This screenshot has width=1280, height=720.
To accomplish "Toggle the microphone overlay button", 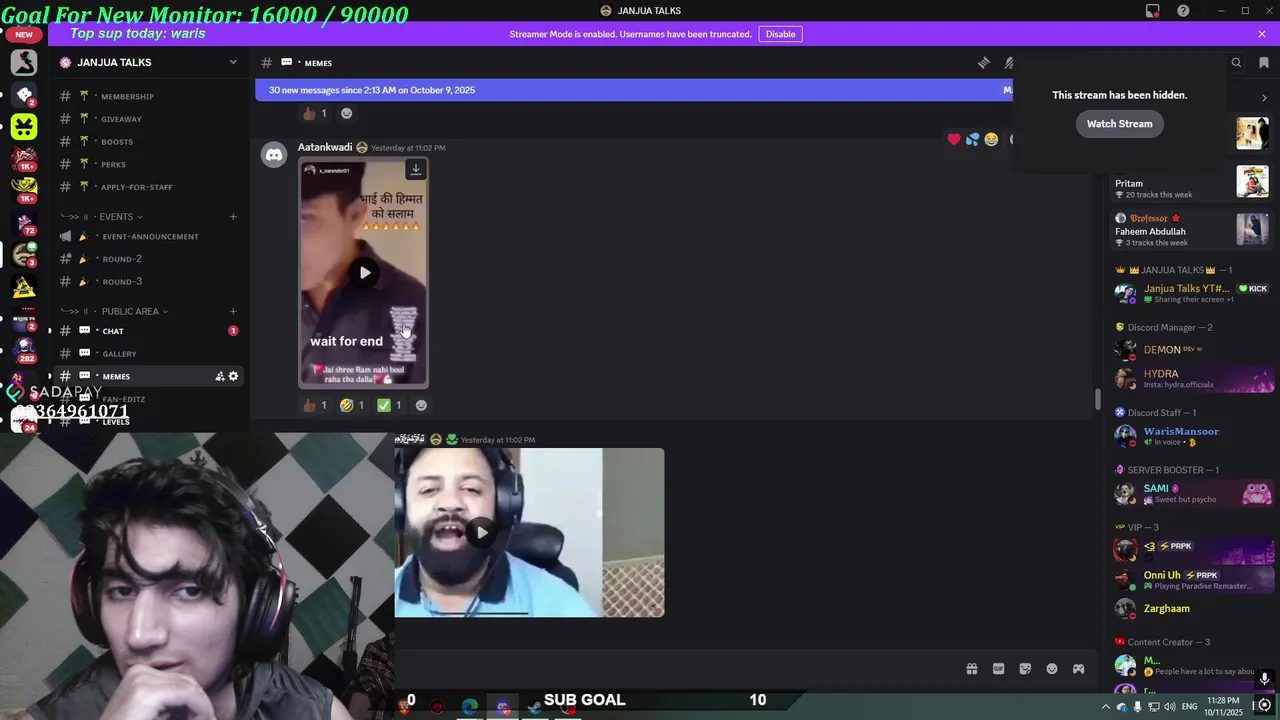I will pos(1265,680).
